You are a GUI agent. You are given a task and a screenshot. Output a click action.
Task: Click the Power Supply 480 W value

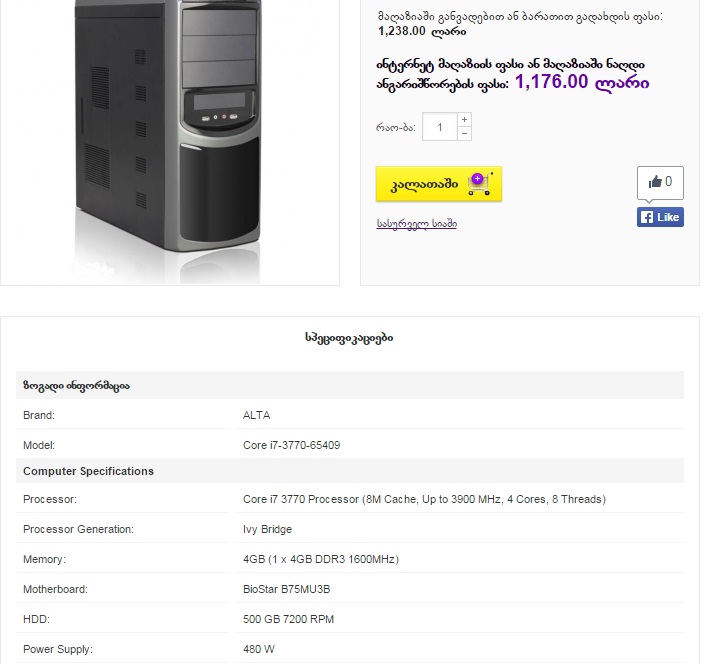coord(259,649)
